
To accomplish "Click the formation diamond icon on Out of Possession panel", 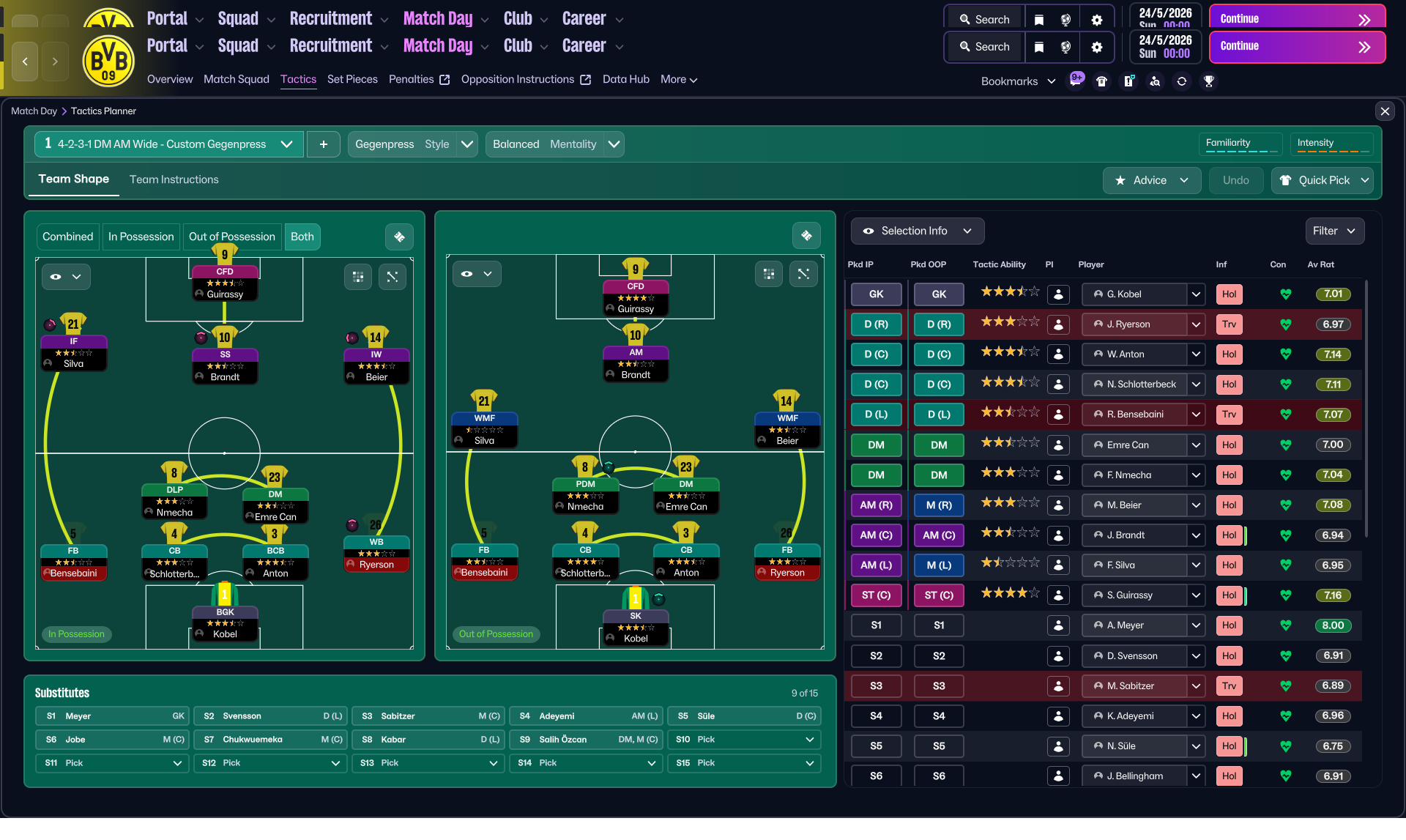I will 806,235.
